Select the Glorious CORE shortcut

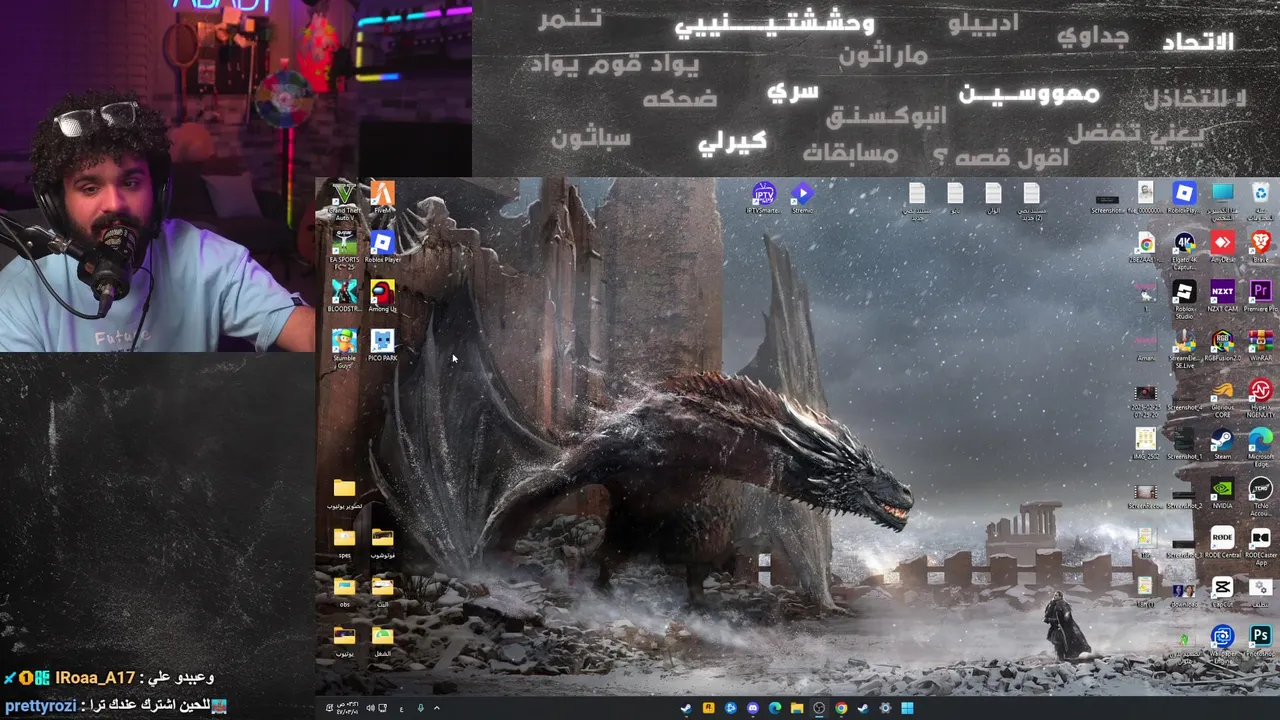[x=1222, y=398]
